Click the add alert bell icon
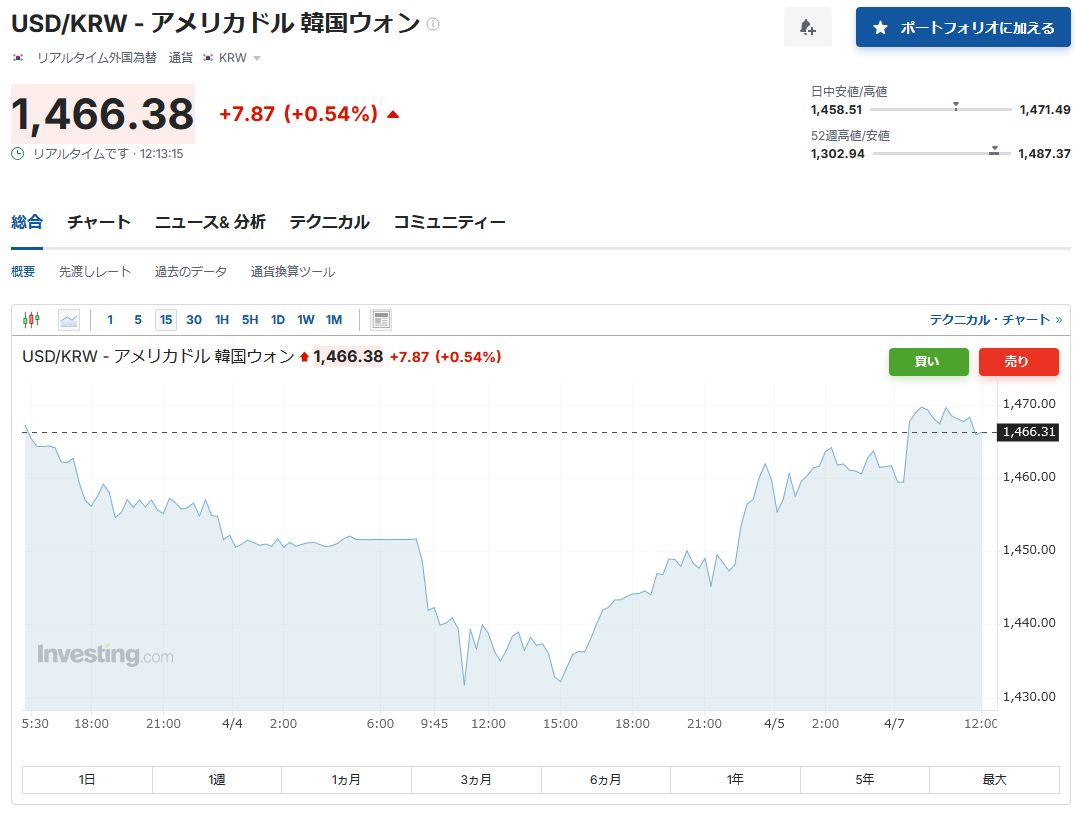Image resolution: width=1075 pixels, height=816 pixels. point(807,28)
